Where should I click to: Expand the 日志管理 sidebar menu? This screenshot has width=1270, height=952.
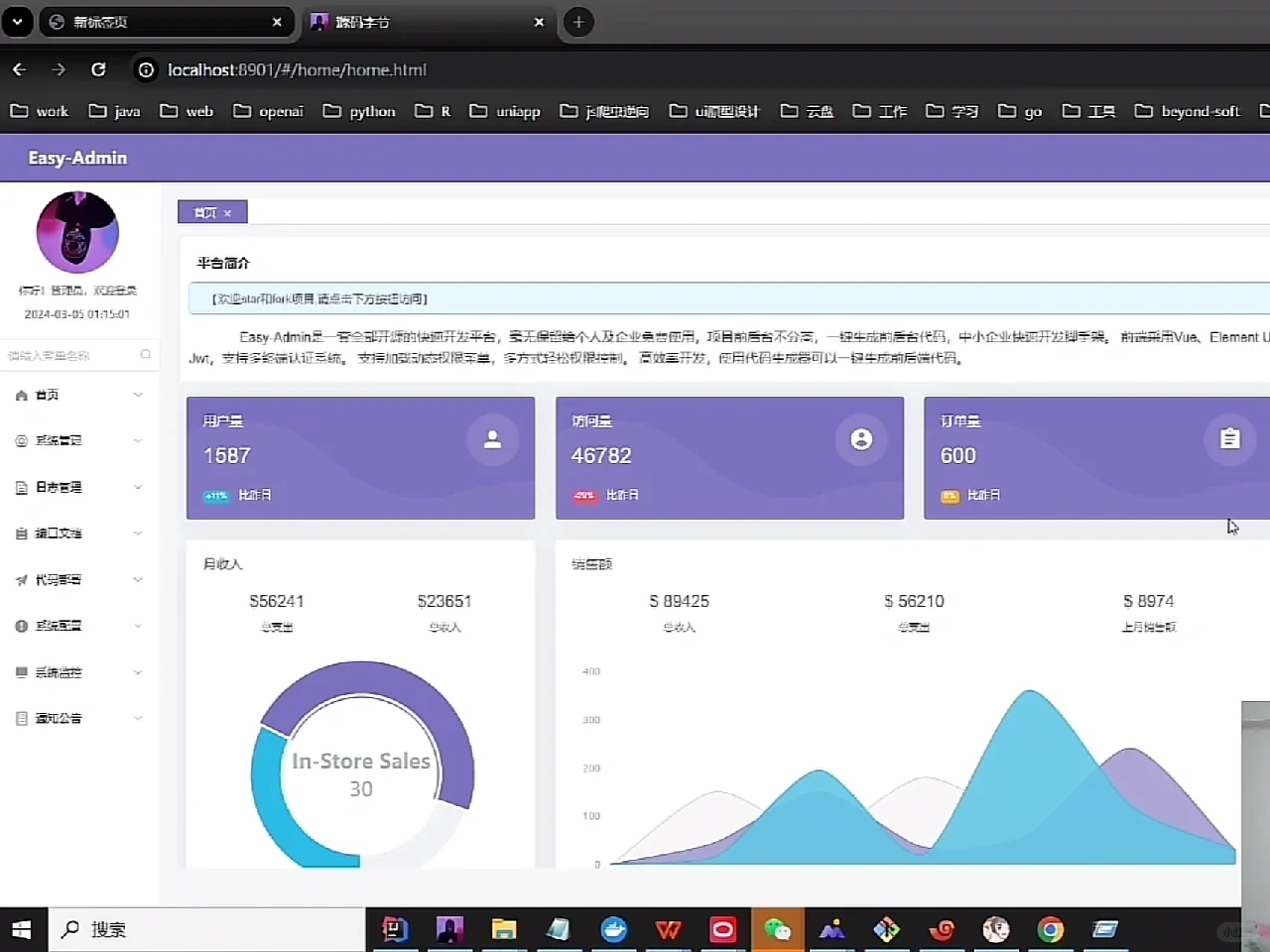point(79,487)
